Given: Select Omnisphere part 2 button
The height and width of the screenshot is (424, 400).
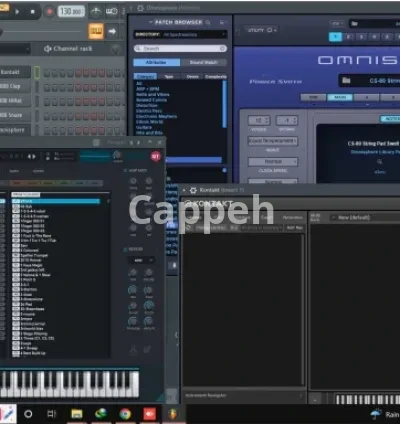Looking at the screenshot, I should 348,37.
